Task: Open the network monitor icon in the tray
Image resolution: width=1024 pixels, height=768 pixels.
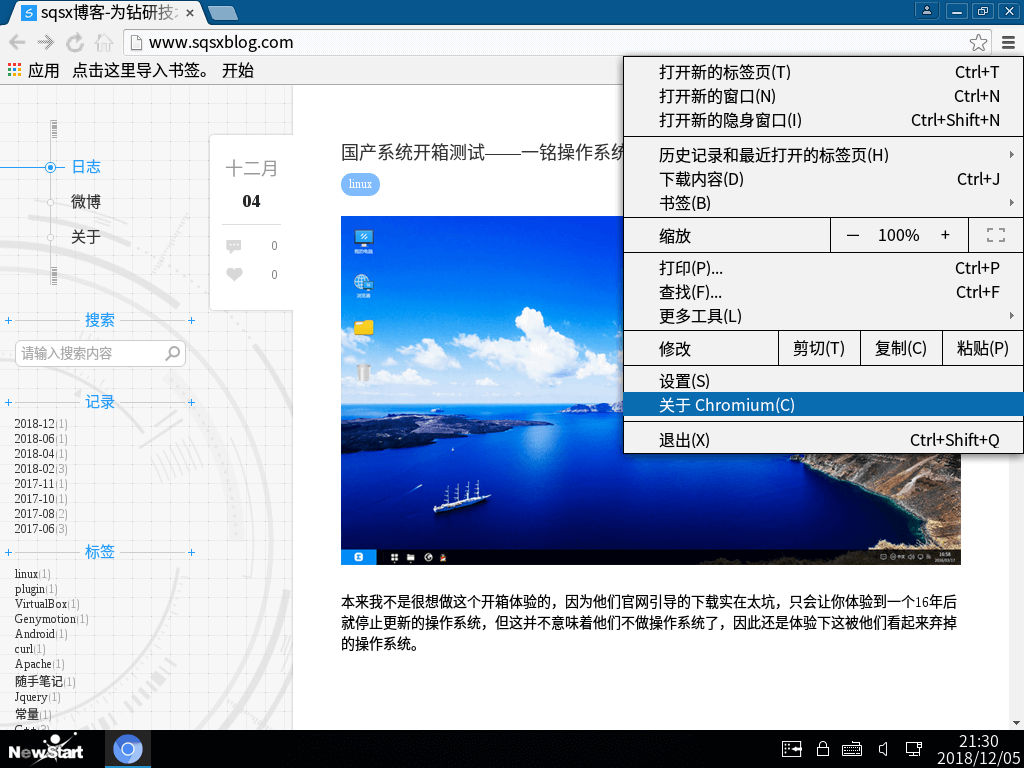Action: 913,748
